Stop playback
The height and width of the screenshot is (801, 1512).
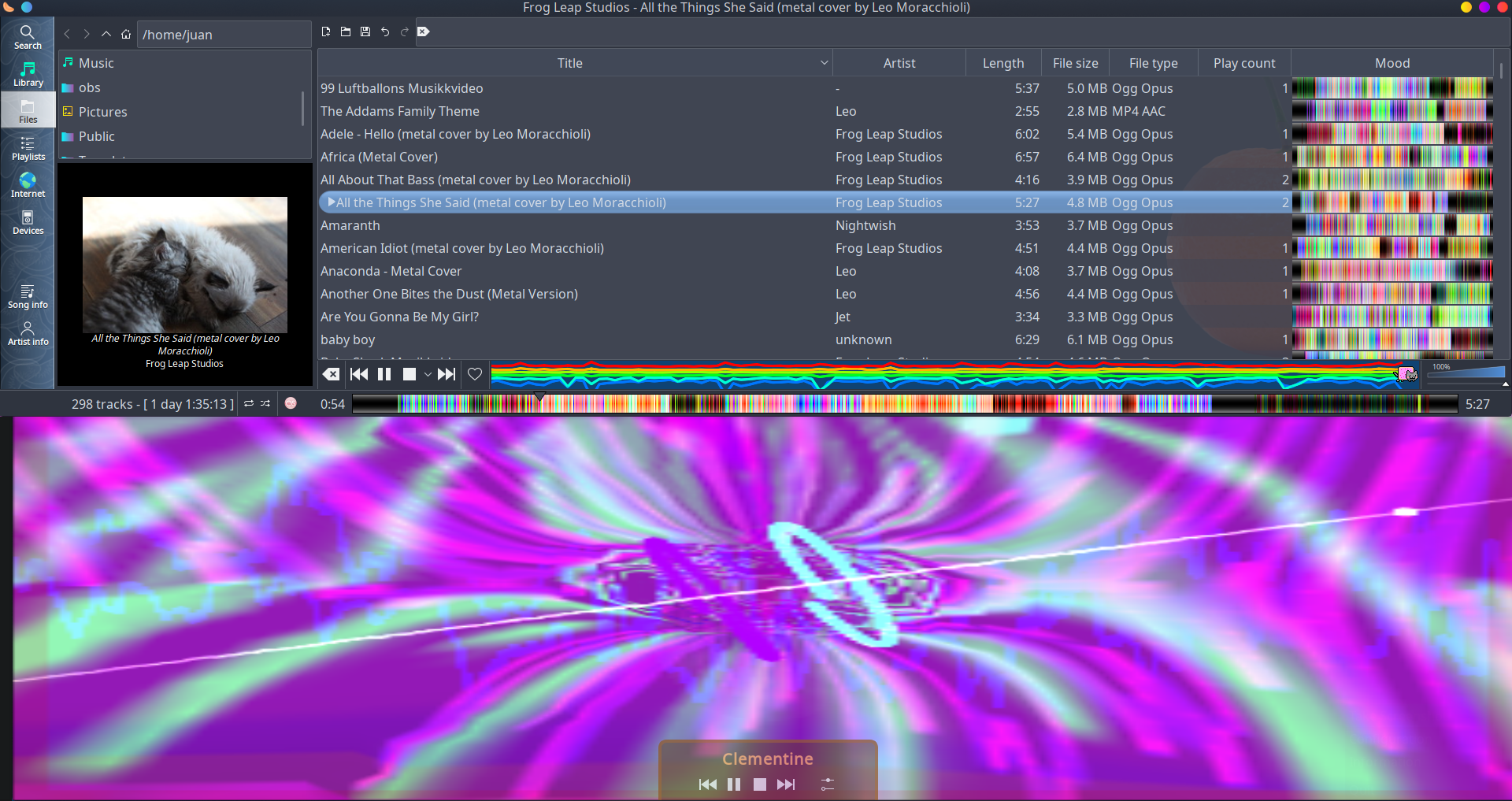tap(409, 374)
